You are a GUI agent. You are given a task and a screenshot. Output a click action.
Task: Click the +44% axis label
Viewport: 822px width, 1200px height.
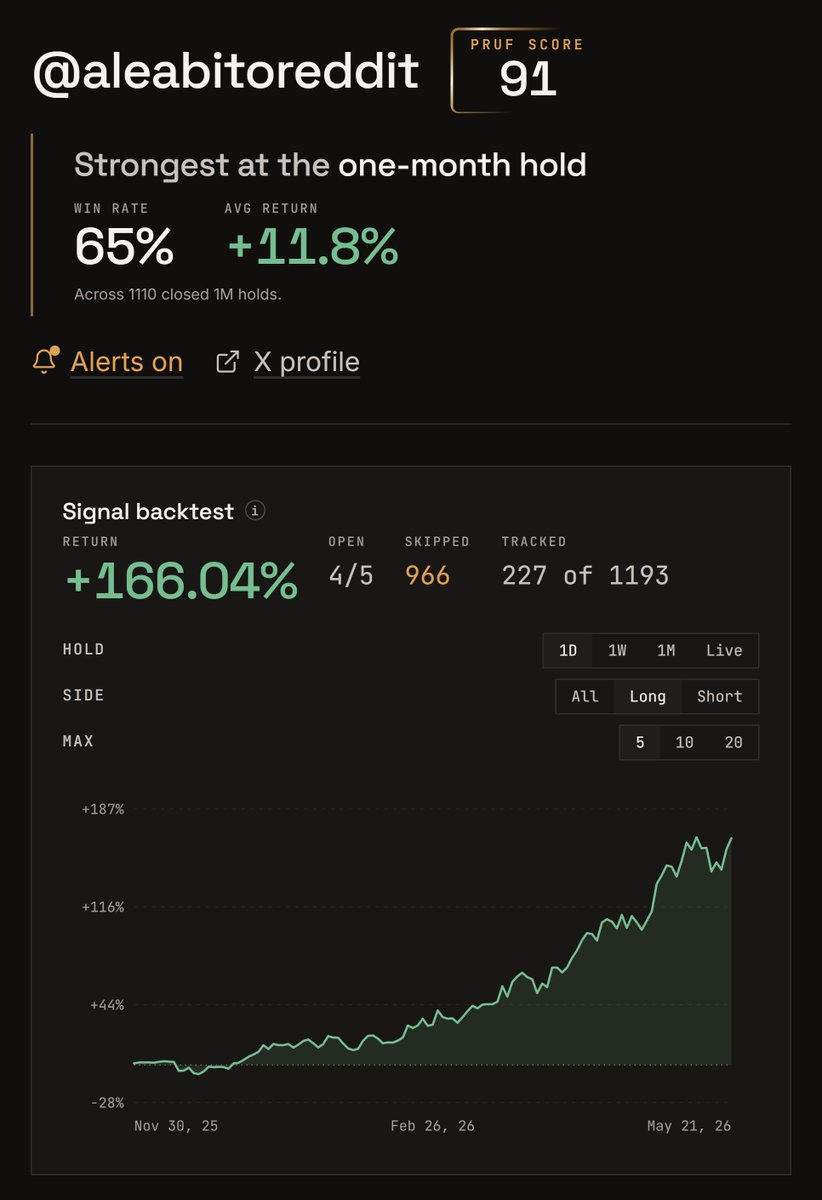point(107,1005)
